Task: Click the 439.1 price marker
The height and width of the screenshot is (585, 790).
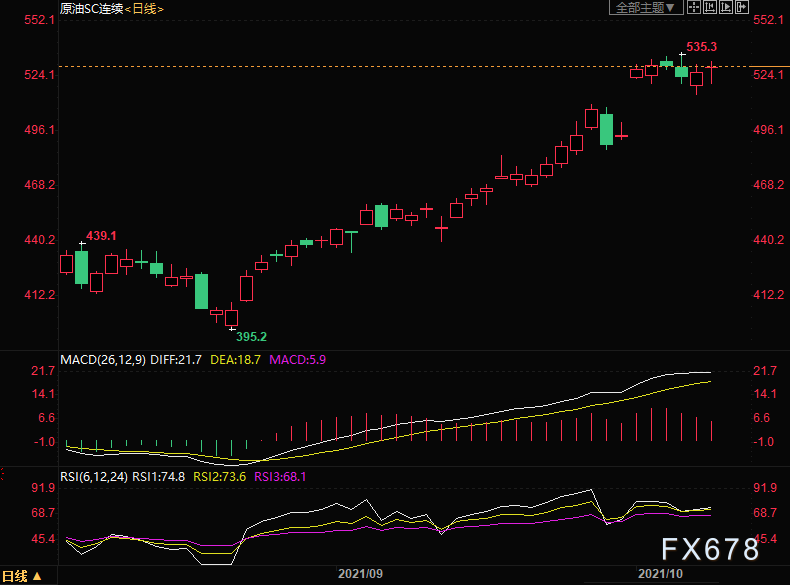Action: 101,236
